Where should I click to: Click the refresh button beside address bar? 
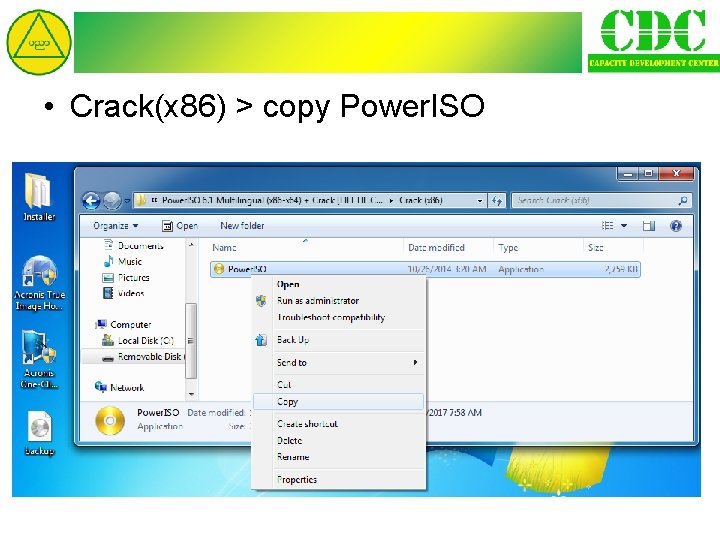(497, 201)
